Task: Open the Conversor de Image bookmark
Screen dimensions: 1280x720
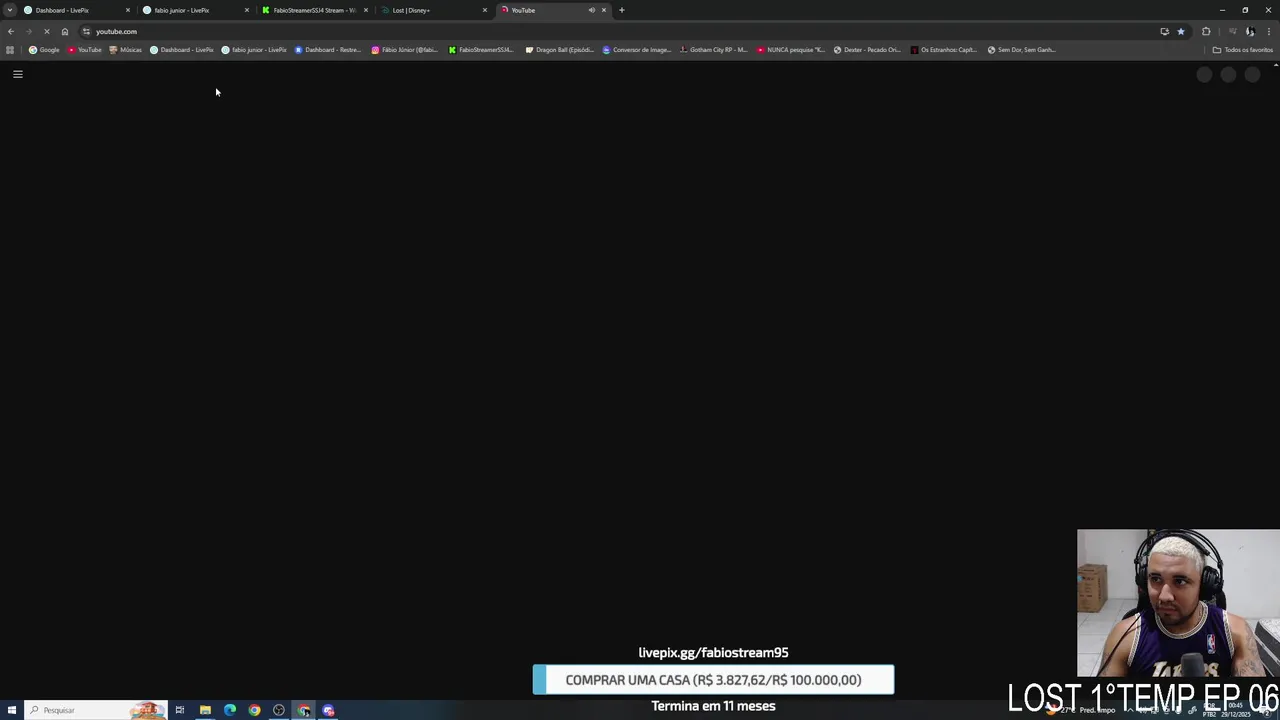Action: (x=637, y=50)
